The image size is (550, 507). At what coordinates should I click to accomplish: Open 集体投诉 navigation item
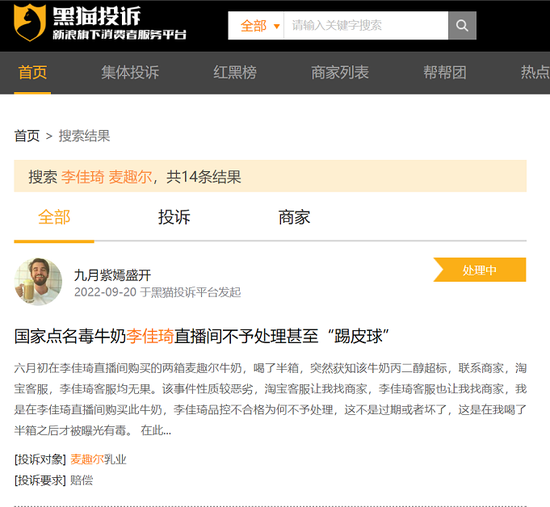click(x=130, y=73)
